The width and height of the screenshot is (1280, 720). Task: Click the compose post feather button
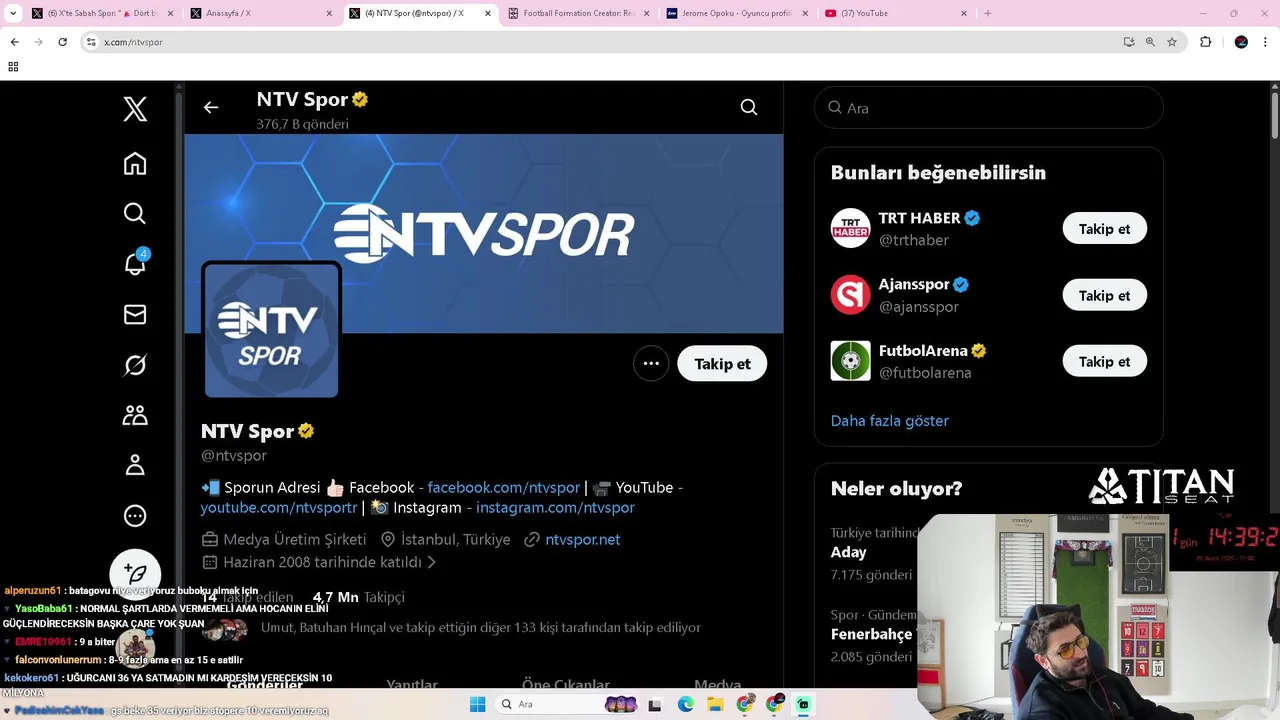pyautogui.click(x=135, y=574)
